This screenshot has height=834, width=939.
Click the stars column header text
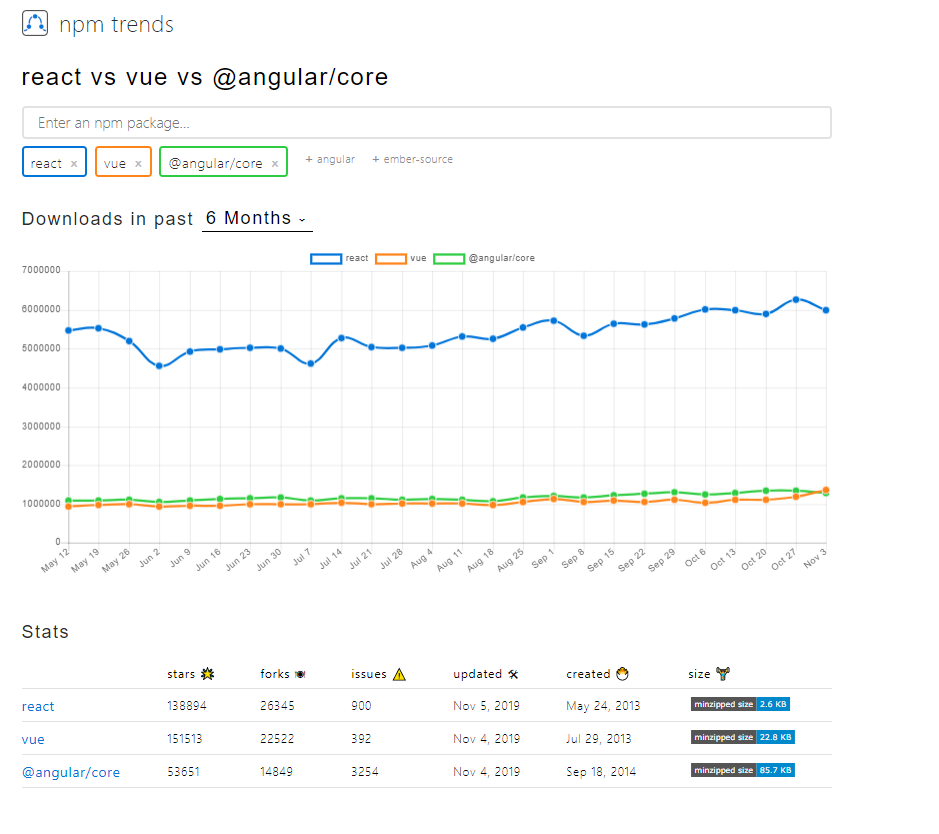tap(181, 674)
